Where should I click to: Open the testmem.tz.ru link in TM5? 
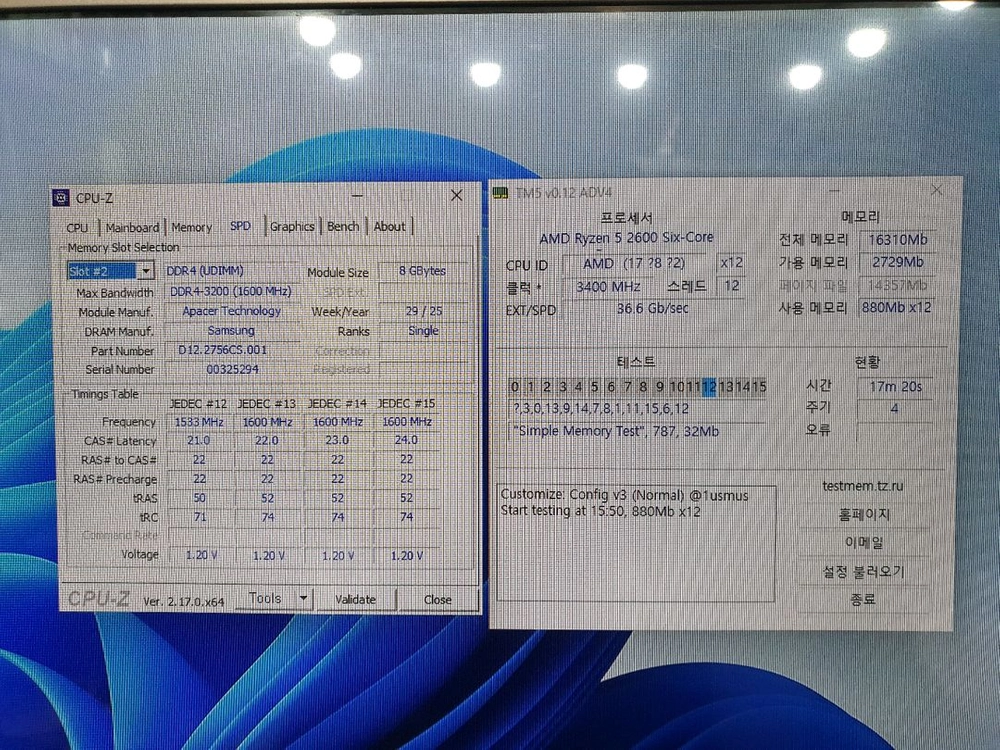pos(862,486)
